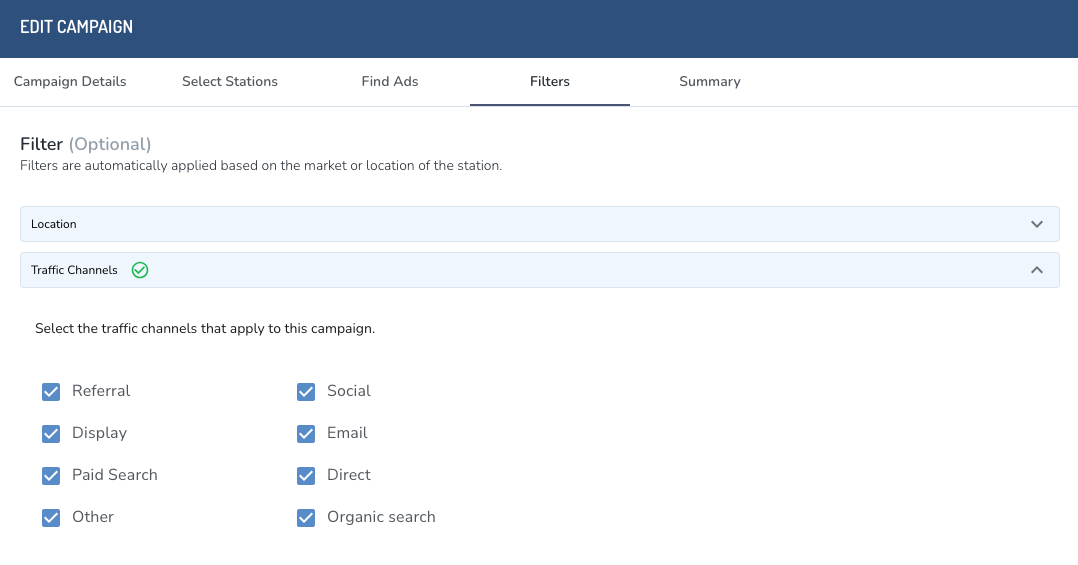Viewport: 1078px width, 565px height.
Task: Click the Organic search label text
Action: point(381,517)
